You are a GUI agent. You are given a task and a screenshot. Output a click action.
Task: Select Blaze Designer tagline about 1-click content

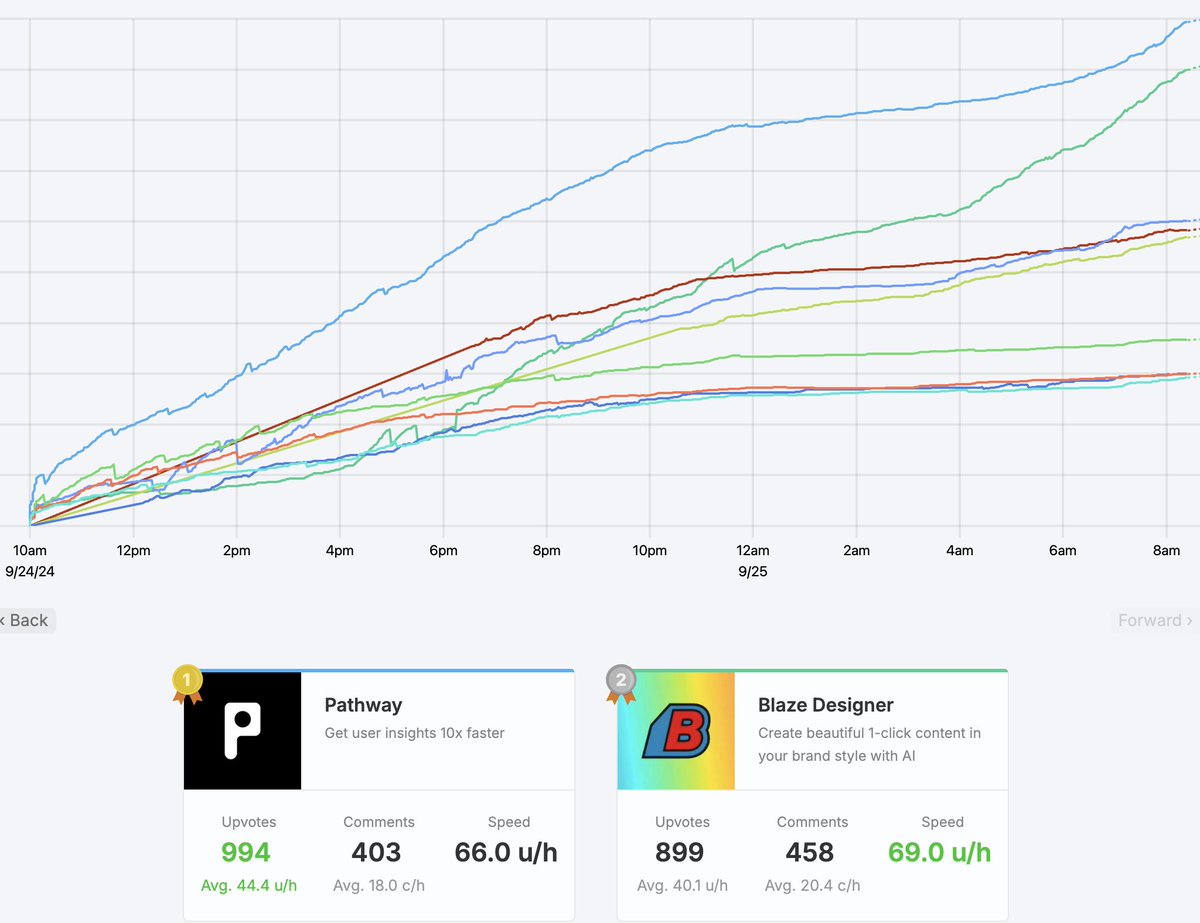tap(869, 744)
